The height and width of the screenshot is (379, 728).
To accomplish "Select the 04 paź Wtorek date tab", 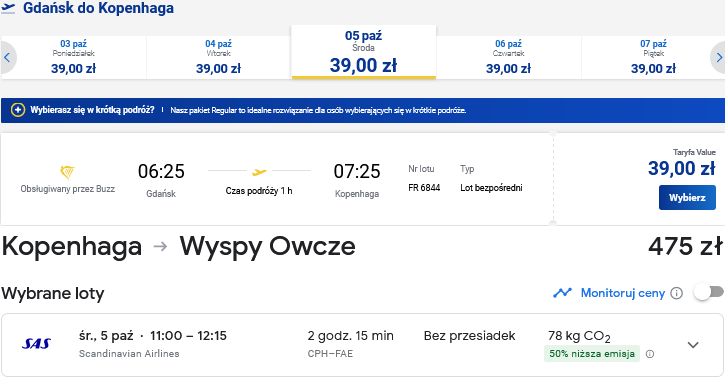I will coord(219,58).
